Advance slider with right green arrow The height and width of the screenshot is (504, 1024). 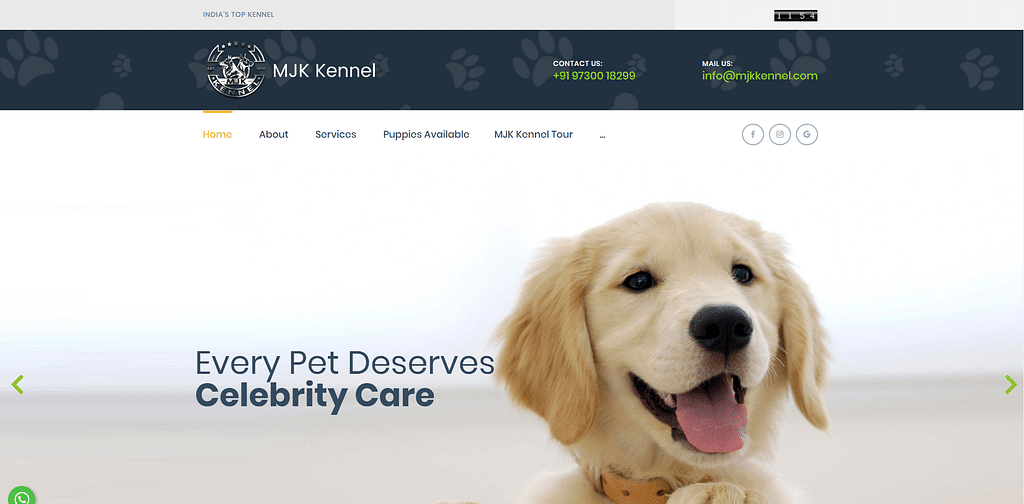point(1010,385)
